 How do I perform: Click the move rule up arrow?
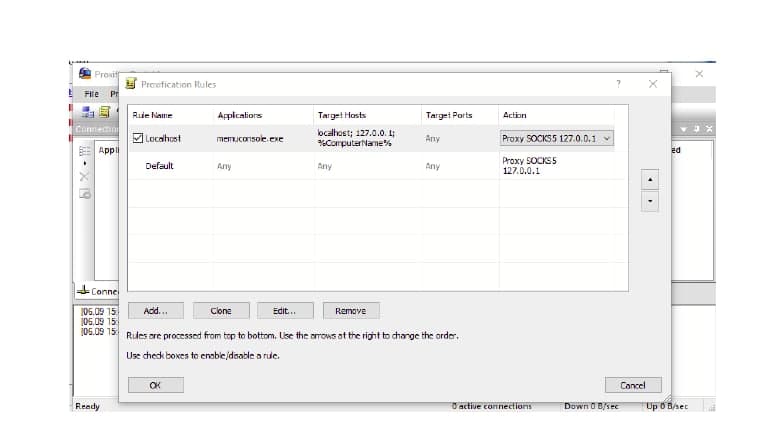click(x=650, y=180)
